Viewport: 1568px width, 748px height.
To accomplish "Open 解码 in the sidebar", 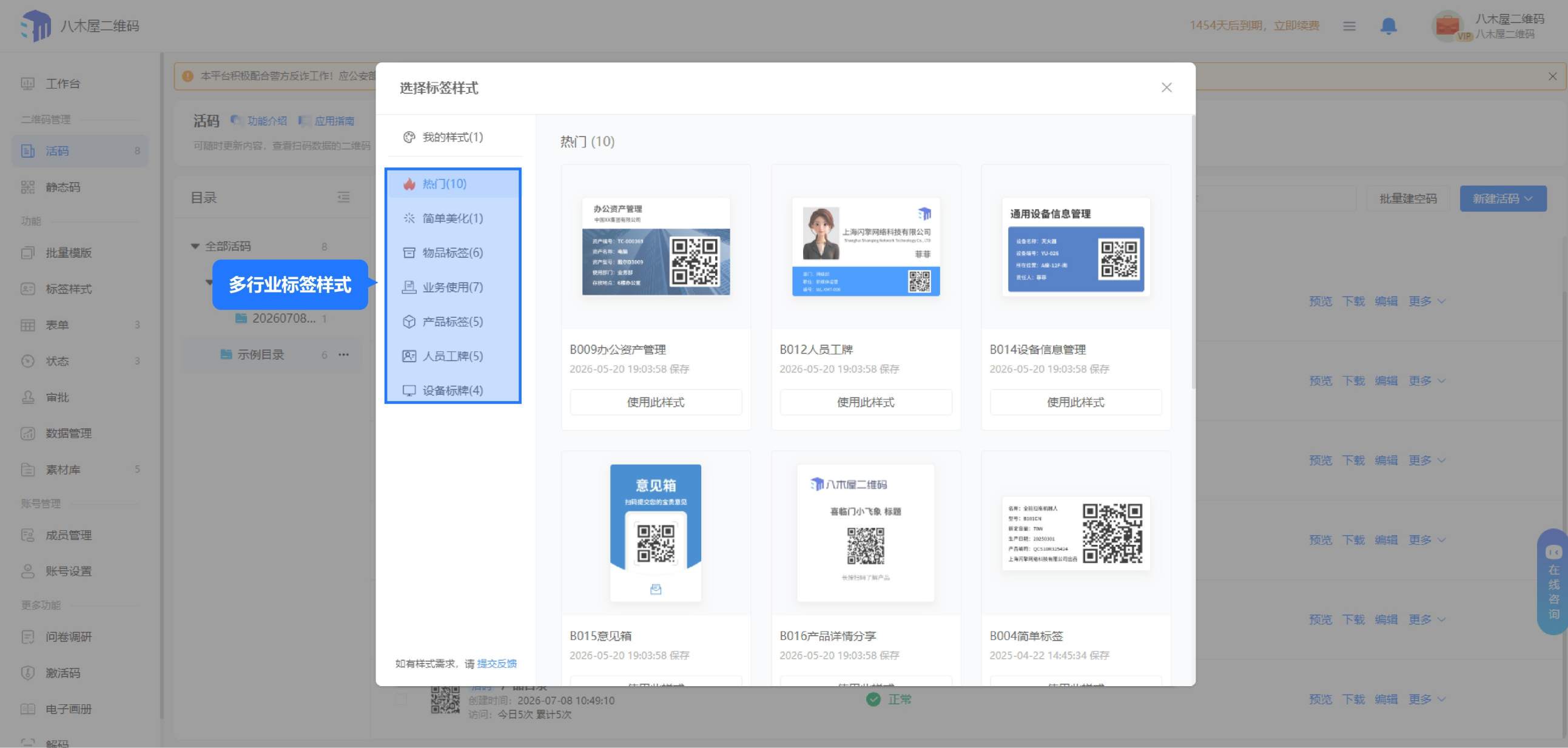I will (x=57, y=743).
